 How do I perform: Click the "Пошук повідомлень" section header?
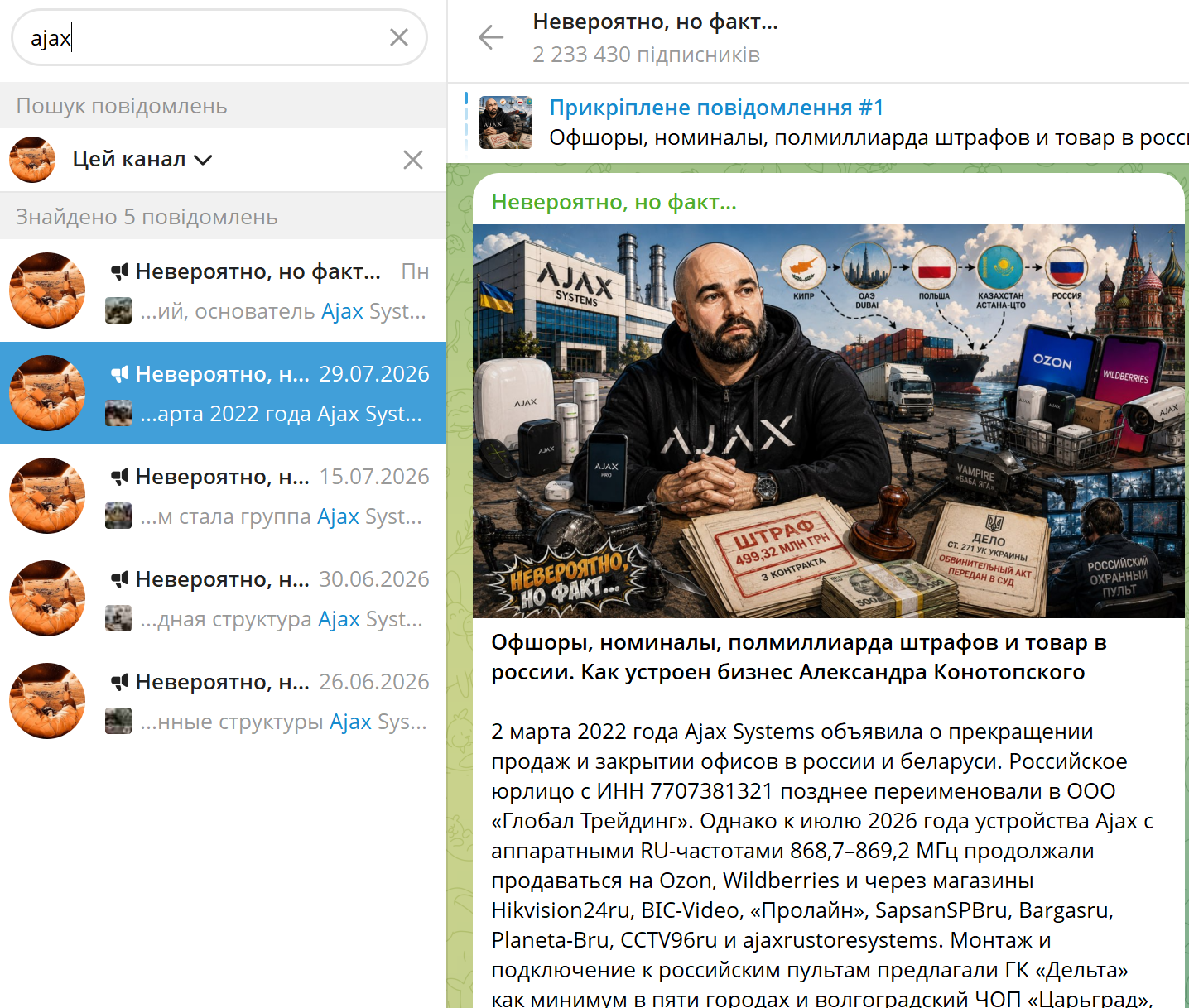pos(122,106)
